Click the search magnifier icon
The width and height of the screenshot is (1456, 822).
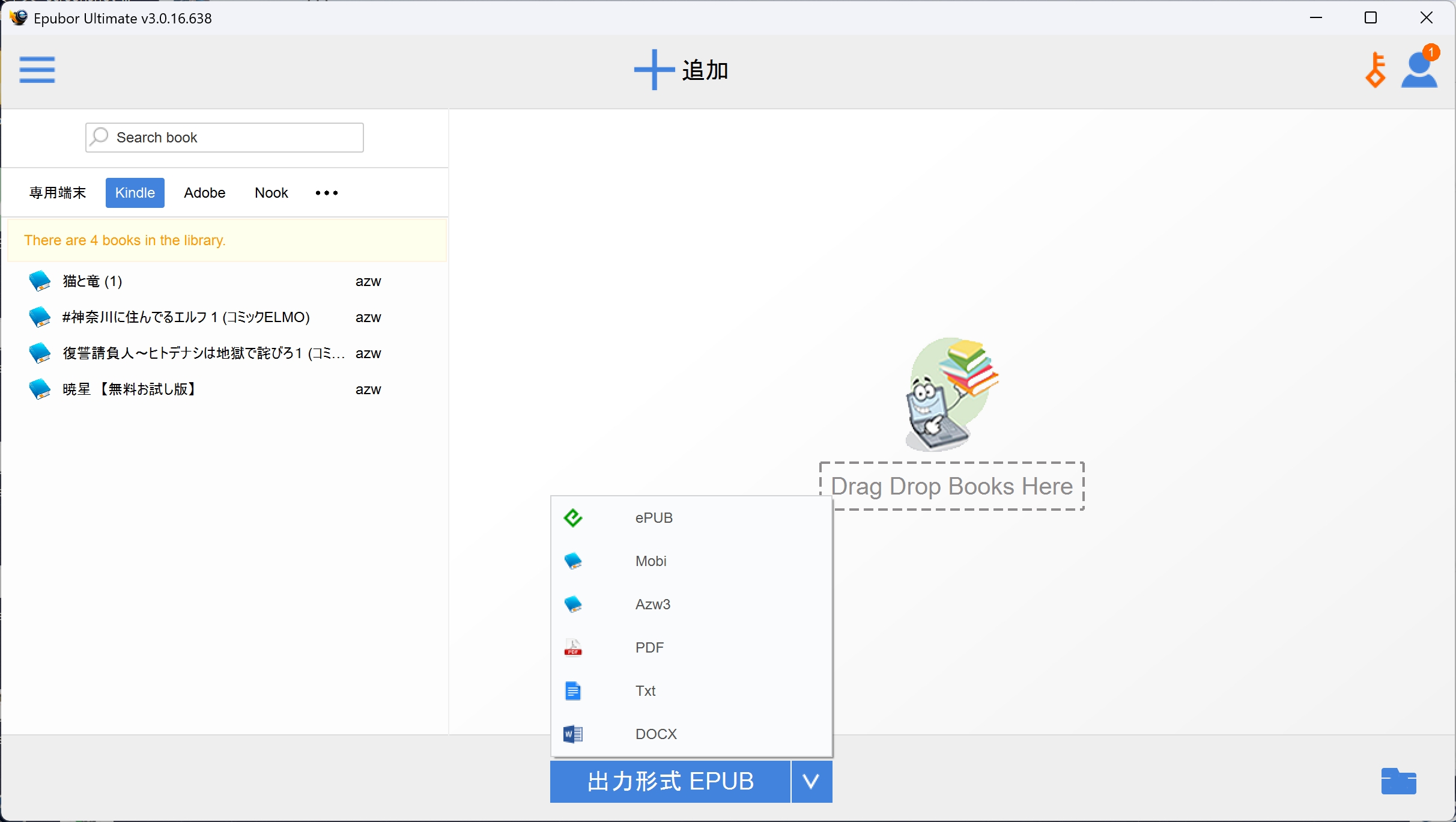point(99,137)
